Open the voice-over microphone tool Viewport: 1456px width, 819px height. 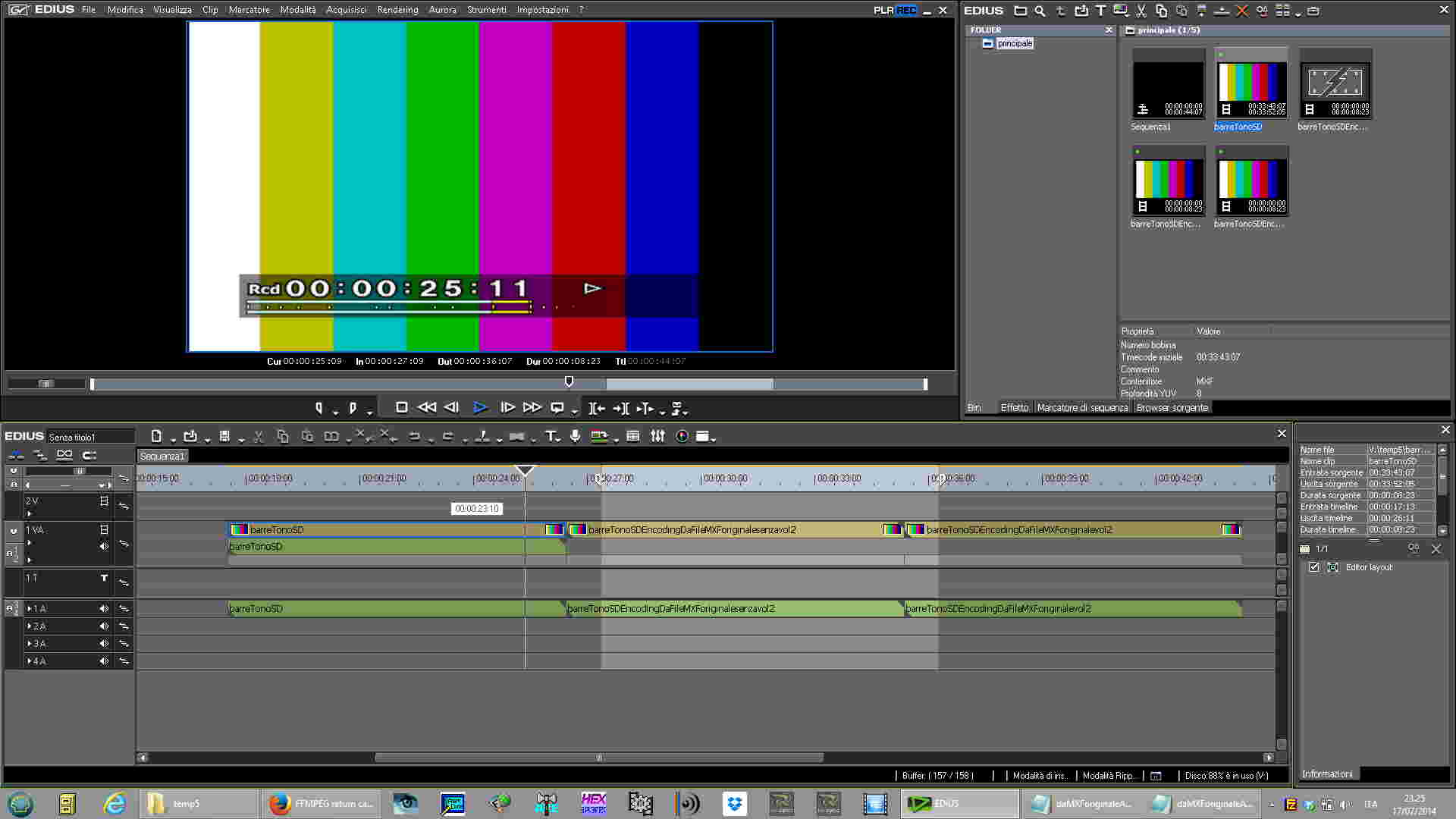click(576, 436)
